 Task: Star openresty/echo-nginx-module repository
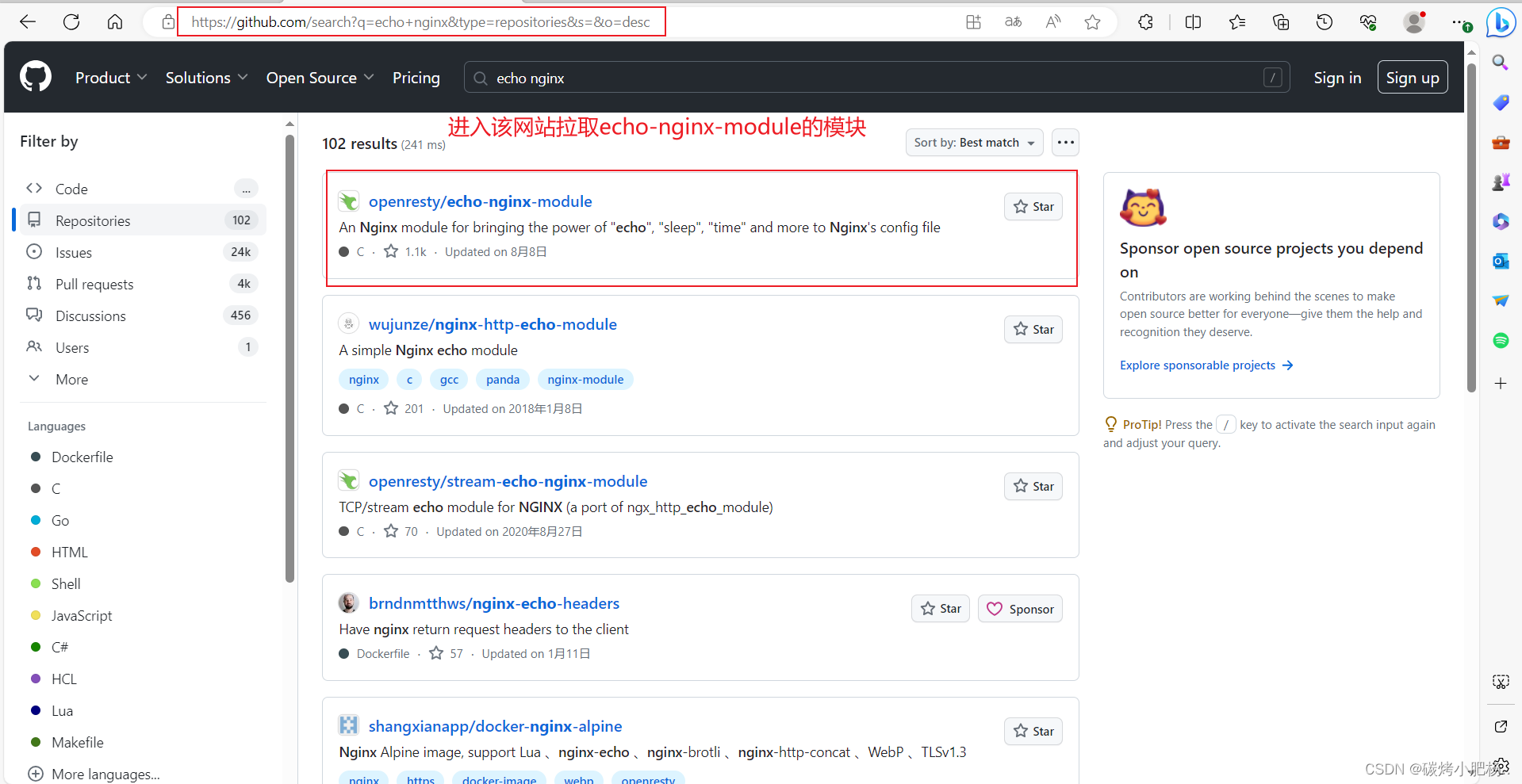1033,207
